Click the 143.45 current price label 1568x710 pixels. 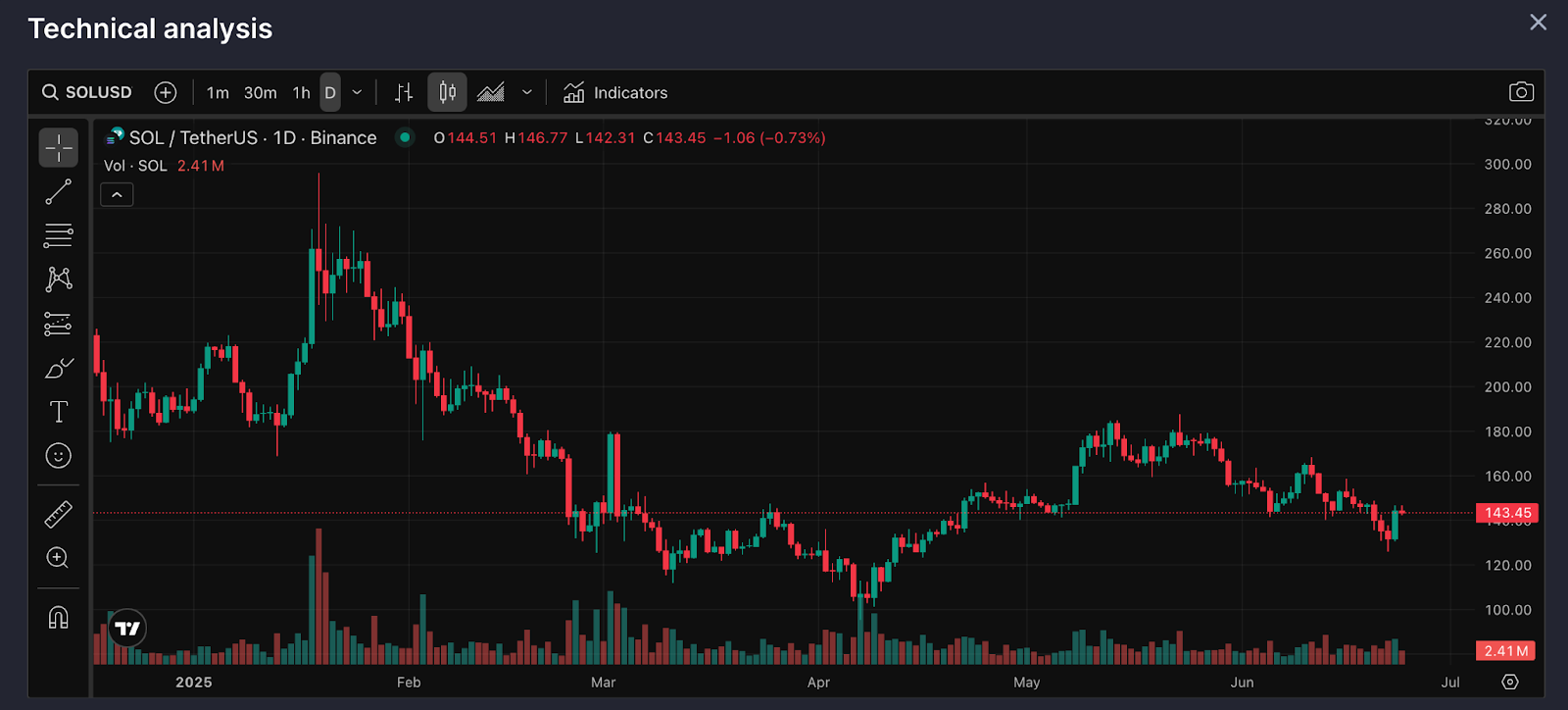click(1507, 513)
